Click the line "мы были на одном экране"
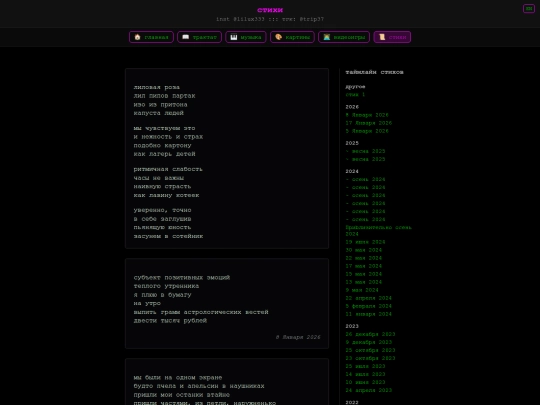The image size is (540, 405). (x=178, y=377)
